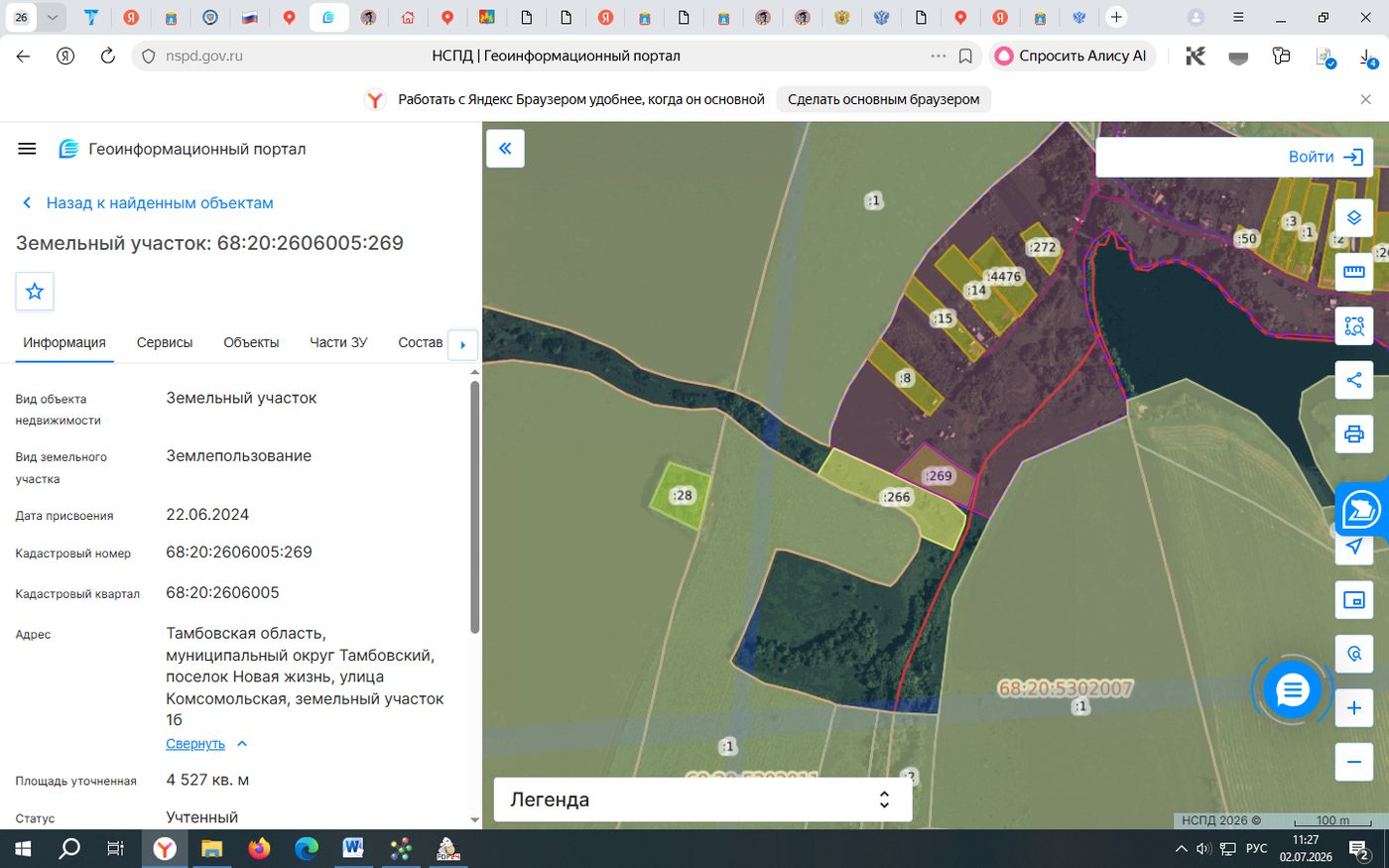
Task: Collapse the side panel with double chevron
Action: [x=505, y=149]
